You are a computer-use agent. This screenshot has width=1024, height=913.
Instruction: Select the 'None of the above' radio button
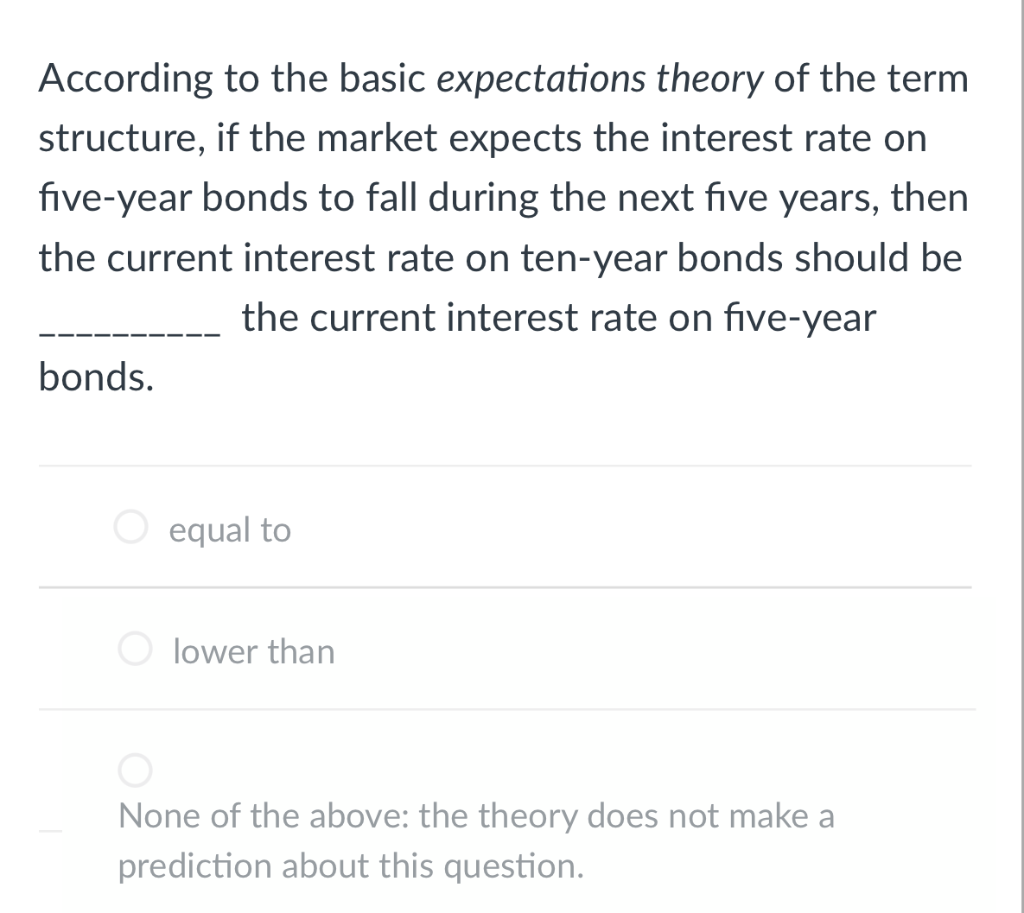tap(135, 769)
